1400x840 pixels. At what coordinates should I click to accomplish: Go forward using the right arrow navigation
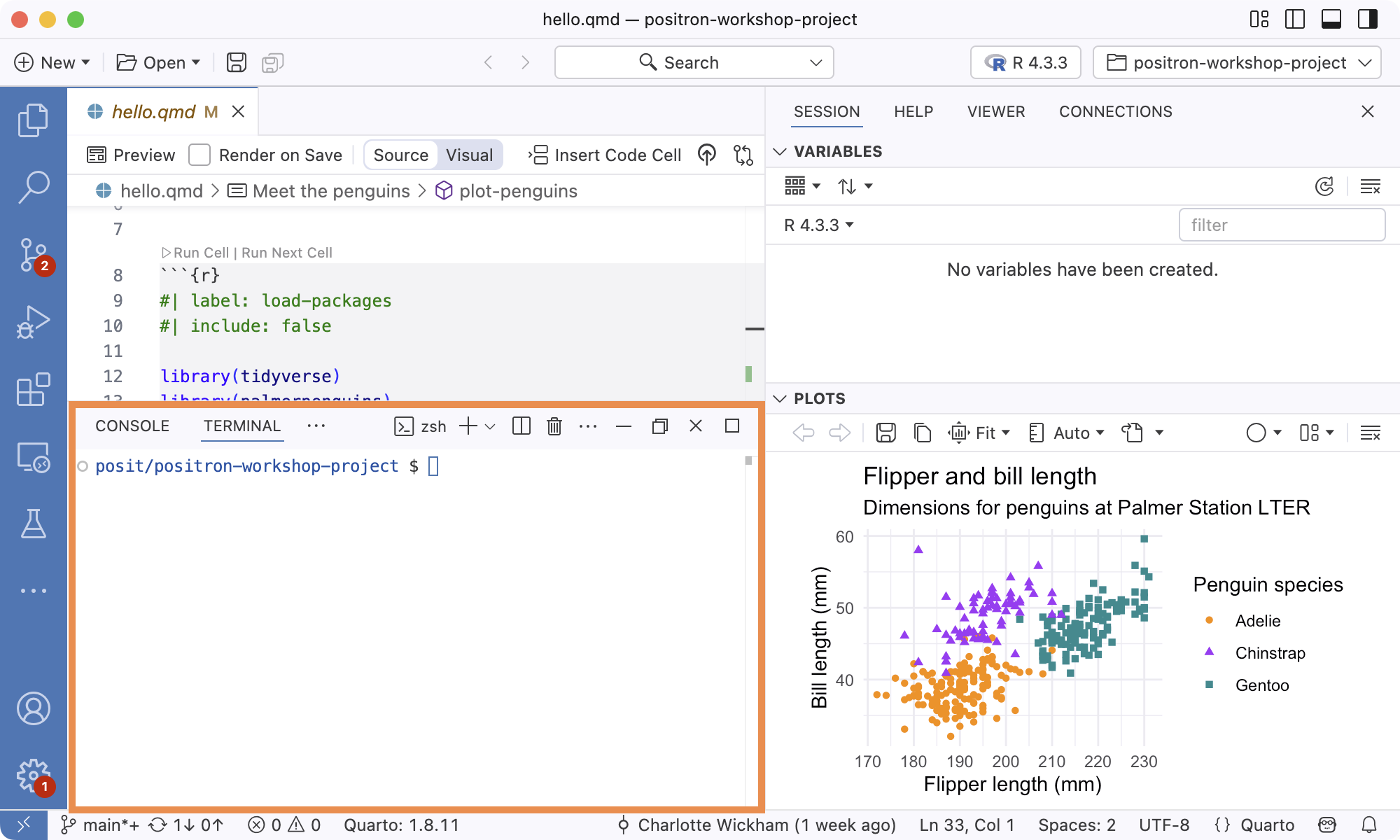(525, 62)
